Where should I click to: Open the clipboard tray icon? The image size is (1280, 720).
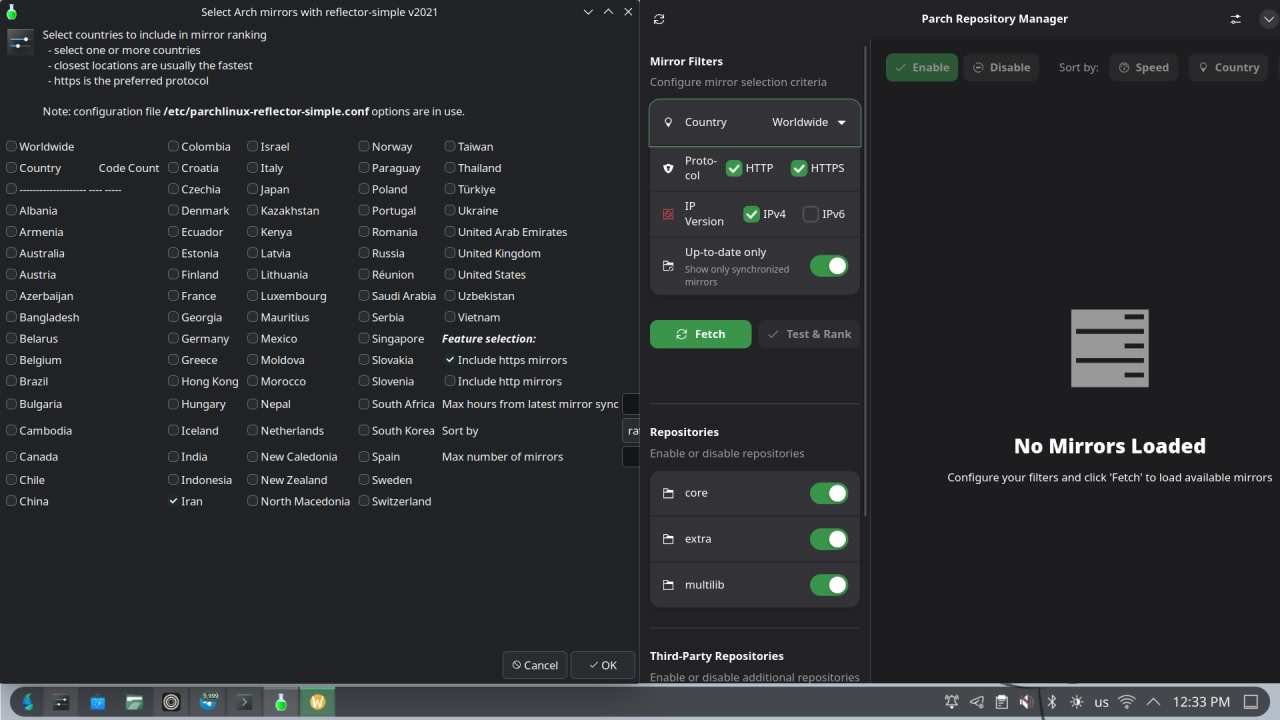(1001, 702)
